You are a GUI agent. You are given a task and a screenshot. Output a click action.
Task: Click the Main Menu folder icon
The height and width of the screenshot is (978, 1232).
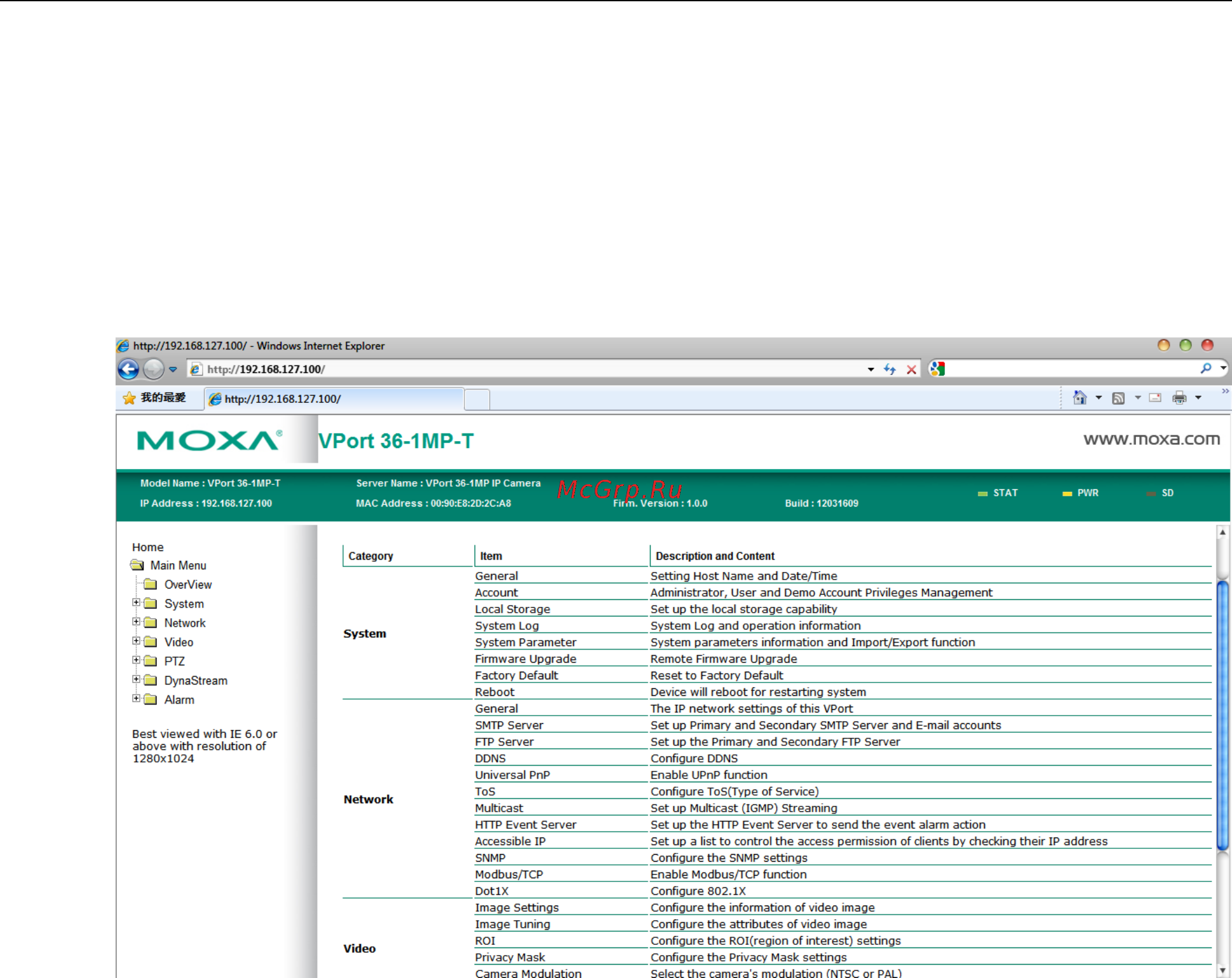137,565
